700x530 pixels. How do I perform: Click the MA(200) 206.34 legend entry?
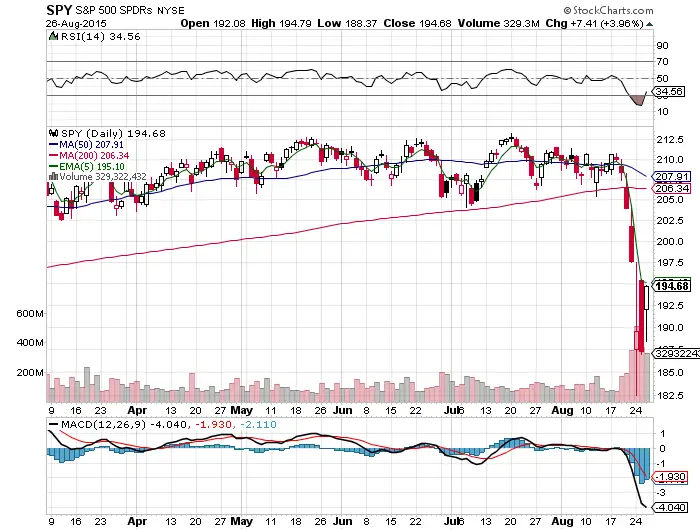point(94,156)
